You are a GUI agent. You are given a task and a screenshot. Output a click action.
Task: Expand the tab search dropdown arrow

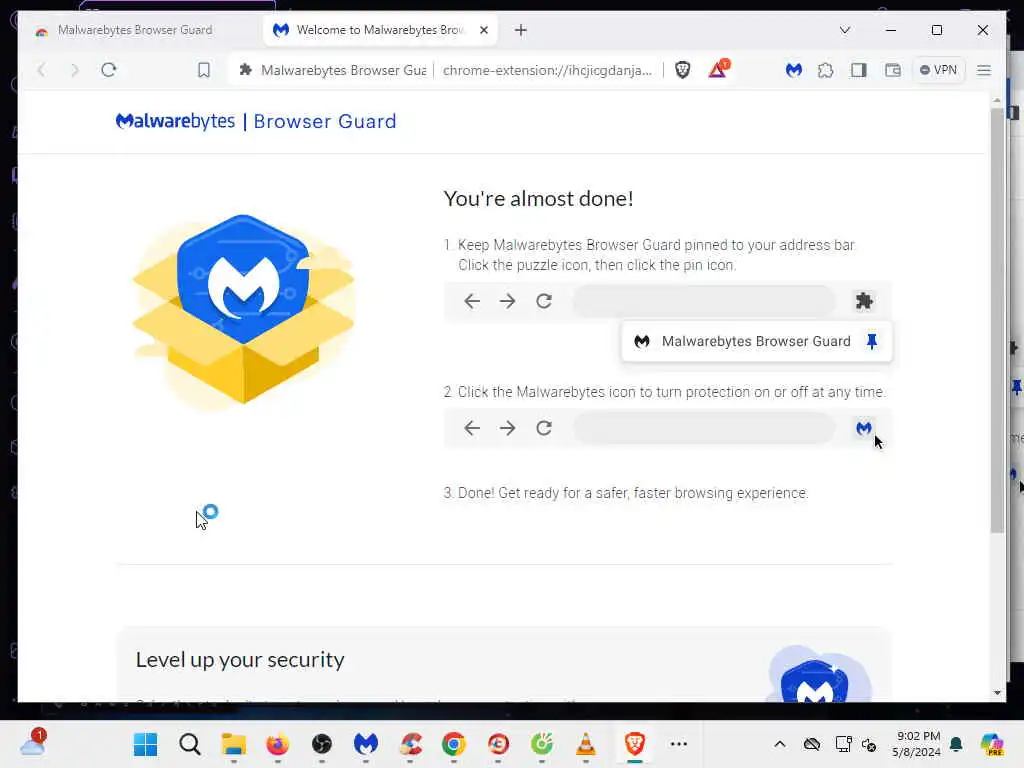coord(844,30)
